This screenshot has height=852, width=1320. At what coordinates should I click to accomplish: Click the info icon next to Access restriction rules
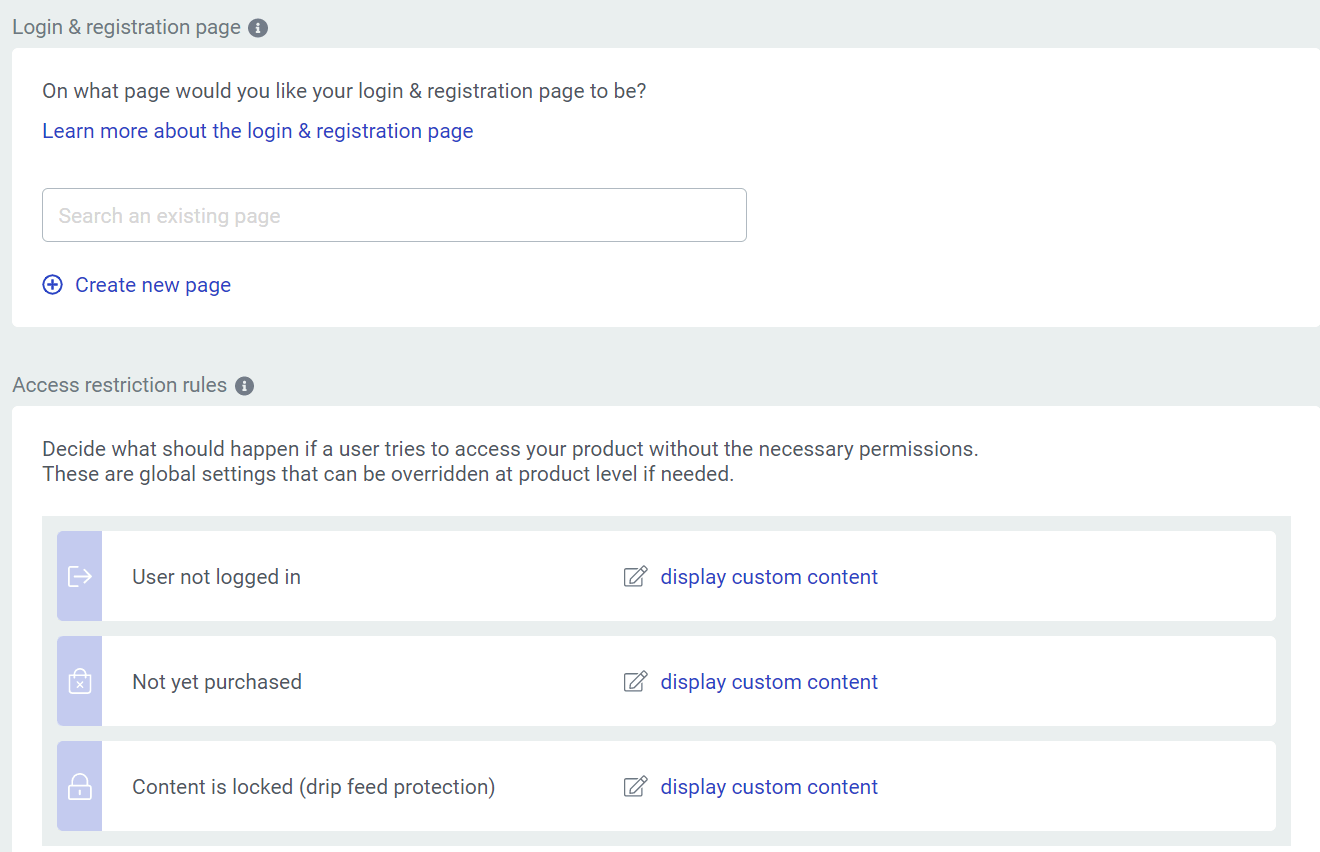pyautogui.click(x=244, y=386)
